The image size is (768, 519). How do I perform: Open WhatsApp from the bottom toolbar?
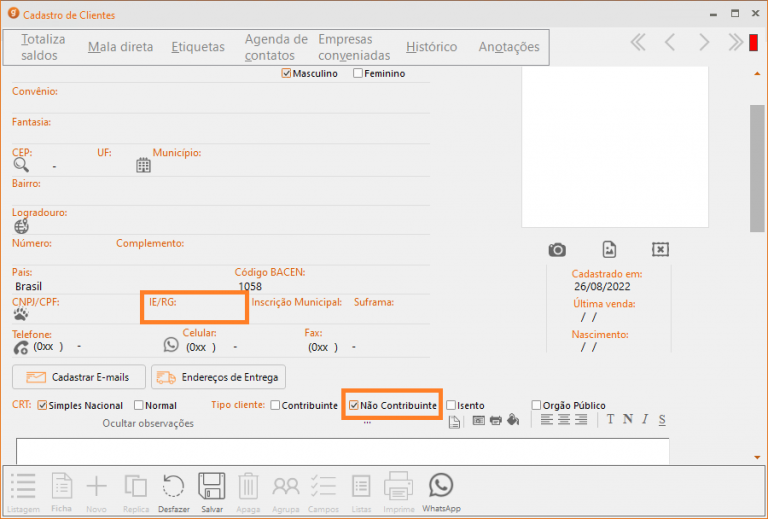tap(441, 487)
